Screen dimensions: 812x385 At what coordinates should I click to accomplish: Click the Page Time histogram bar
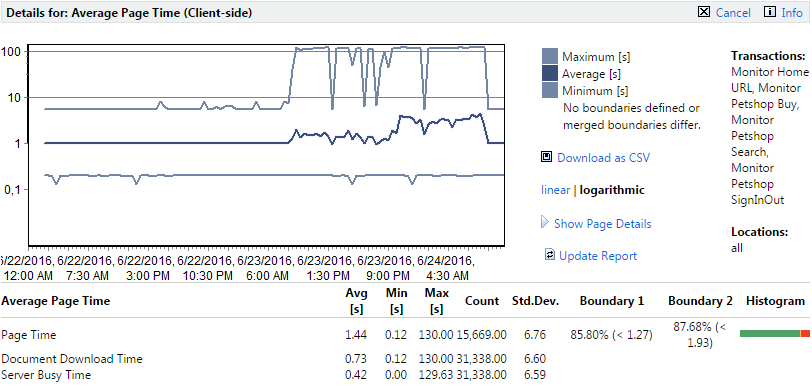pyautogui.click(x=775, y=334)
